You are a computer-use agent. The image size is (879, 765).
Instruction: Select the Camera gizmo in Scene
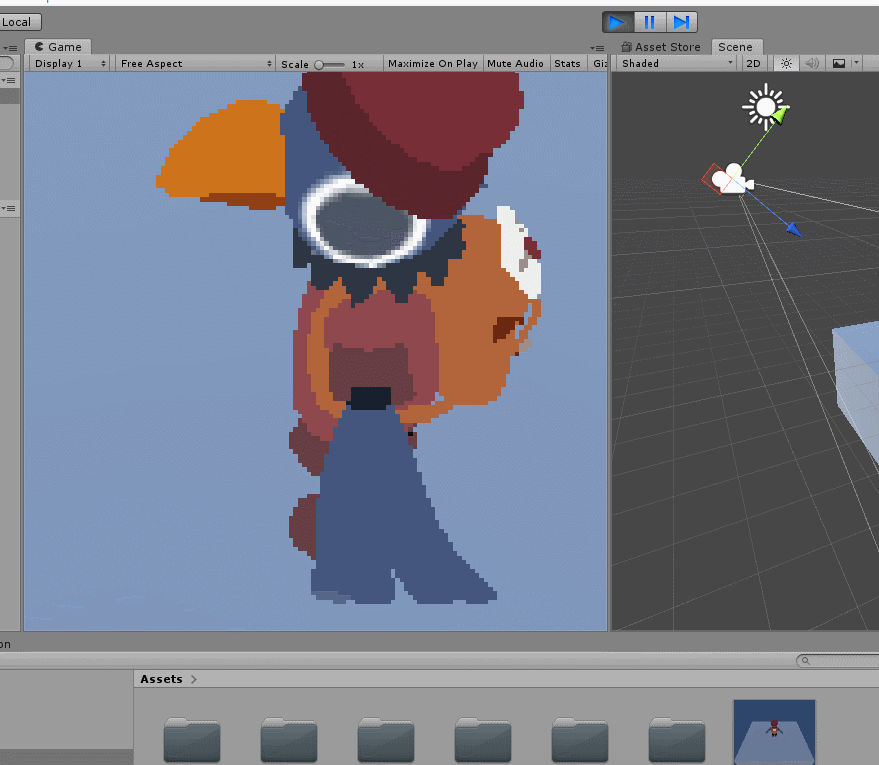[x=730, y=179]
